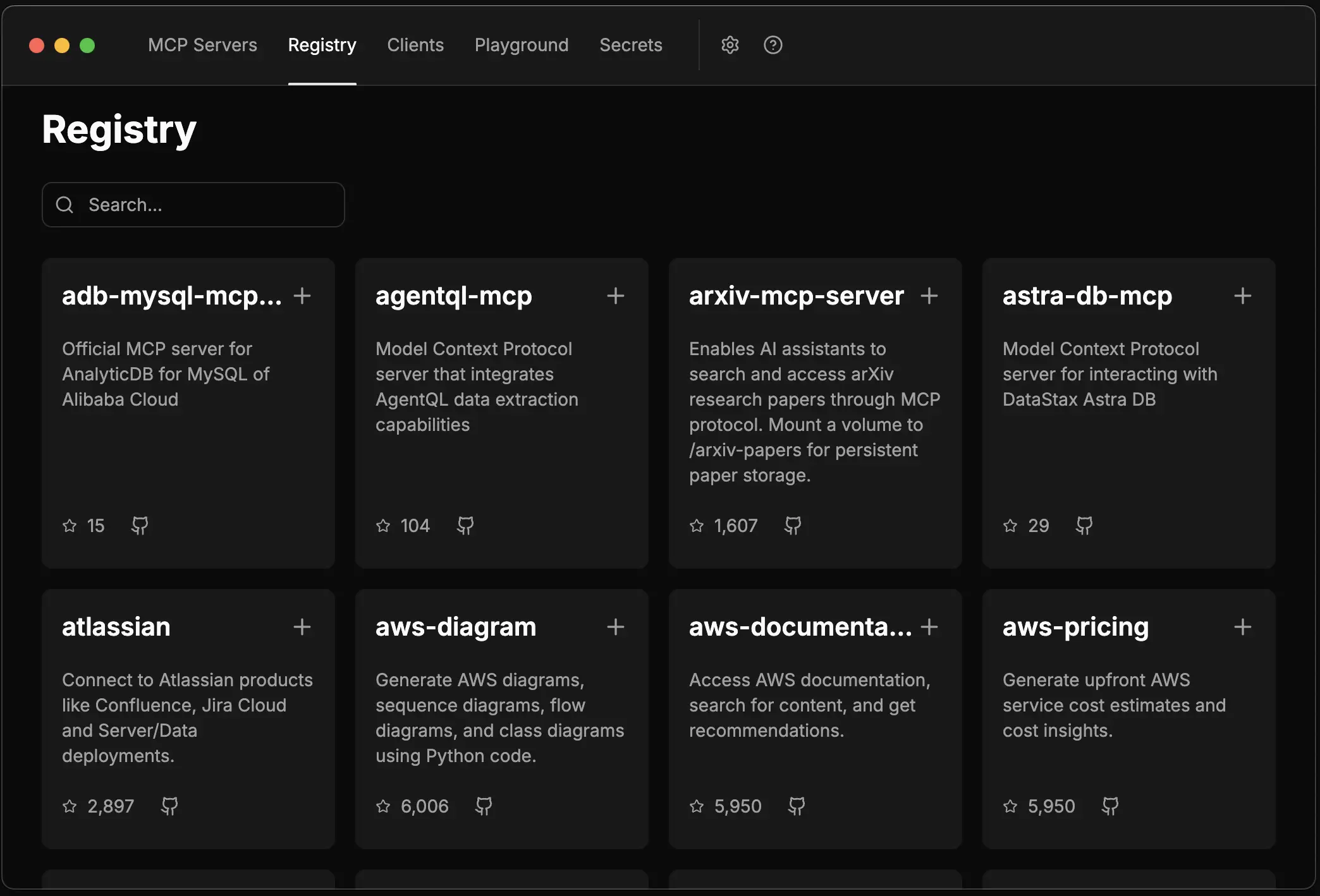Click the magnifying glass icon in the search bar
Screen dimensions: 1320x896
pyautogui.click(x=64, y=204)
